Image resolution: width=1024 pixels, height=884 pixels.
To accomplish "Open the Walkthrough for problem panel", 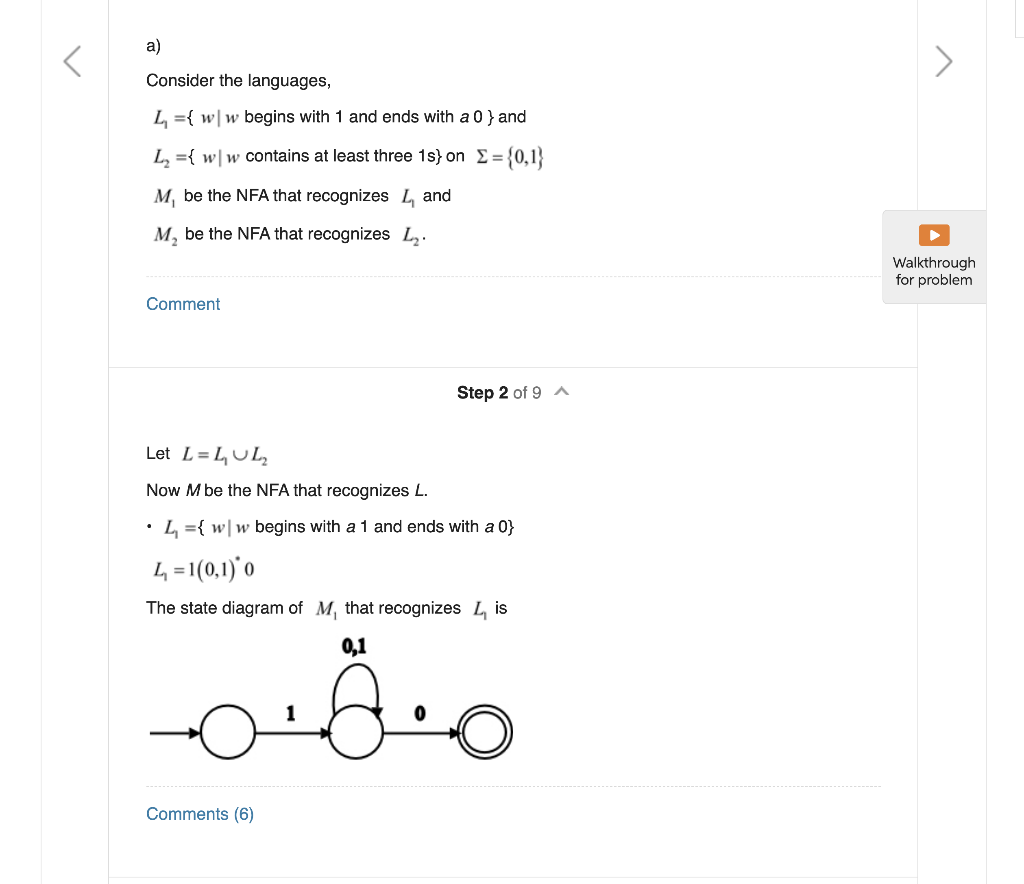I will (x=933, y=256).
